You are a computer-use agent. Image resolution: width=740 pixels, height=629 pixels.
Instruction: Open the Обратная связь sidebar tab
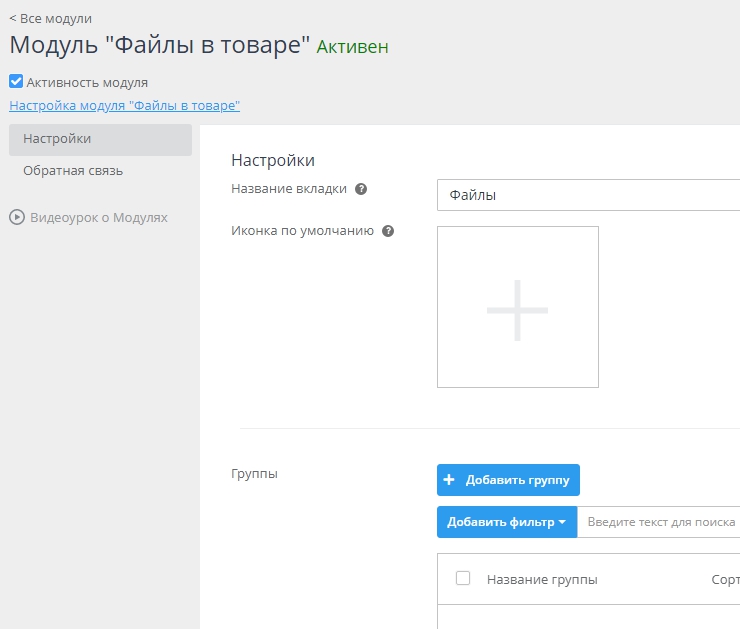coord(73,170)
